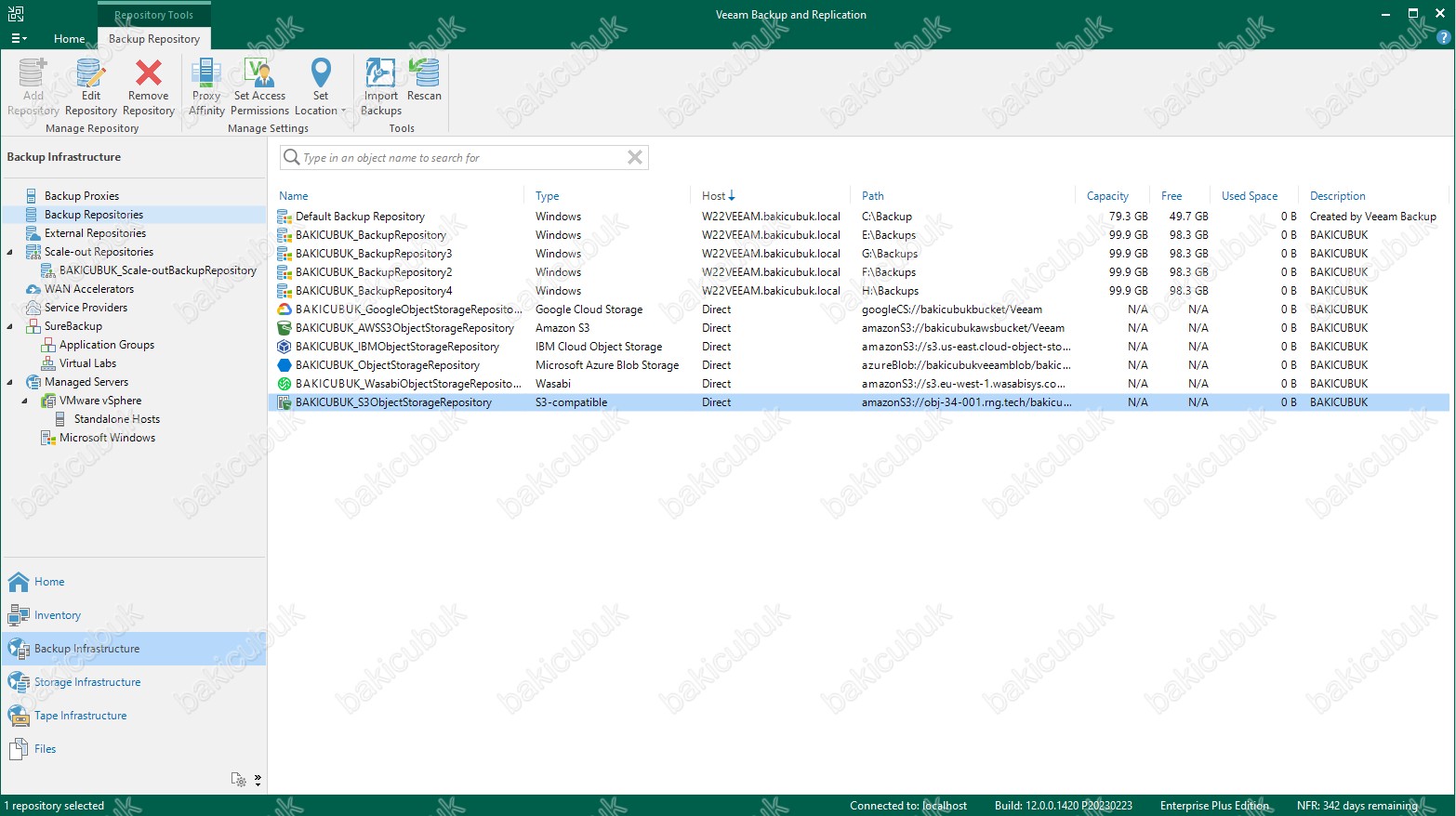Open Proxy Affinity settings
This screenshot has width=1456, height=816.
pyautogui.click(x=206, y=86)
